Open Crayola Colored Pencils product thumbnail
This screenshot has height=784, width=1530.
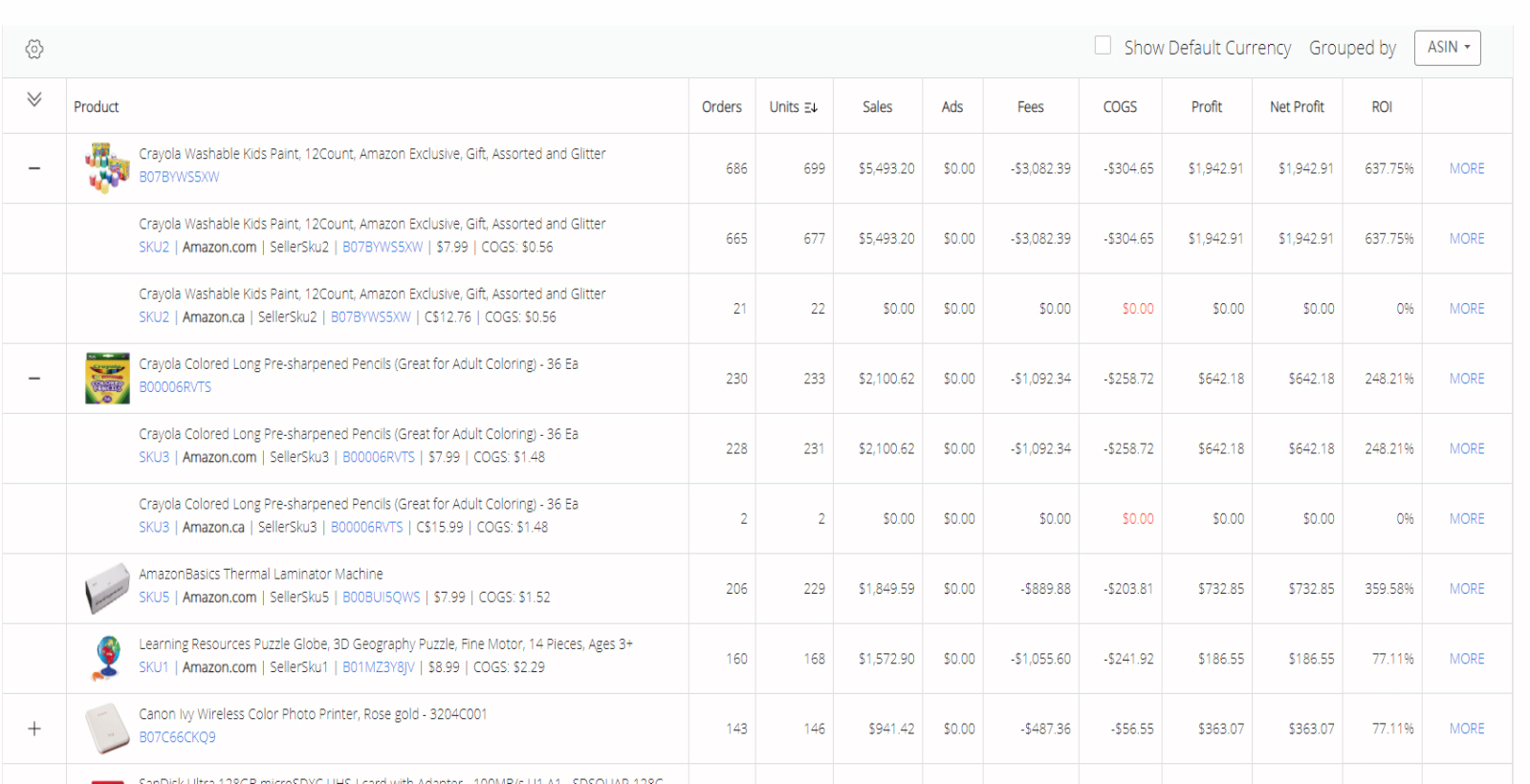pos(107,379)
